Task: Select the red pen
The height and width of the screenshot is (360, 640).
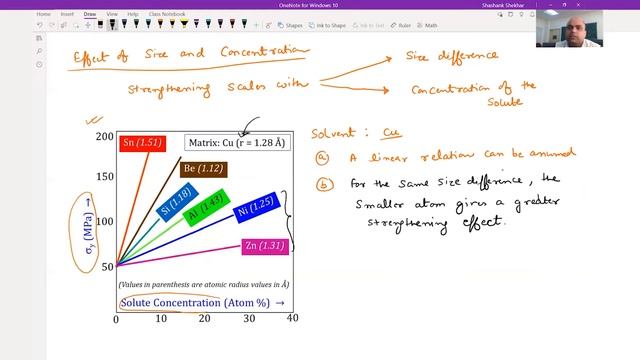Action: pyautogui.click(x=232, y=24)
